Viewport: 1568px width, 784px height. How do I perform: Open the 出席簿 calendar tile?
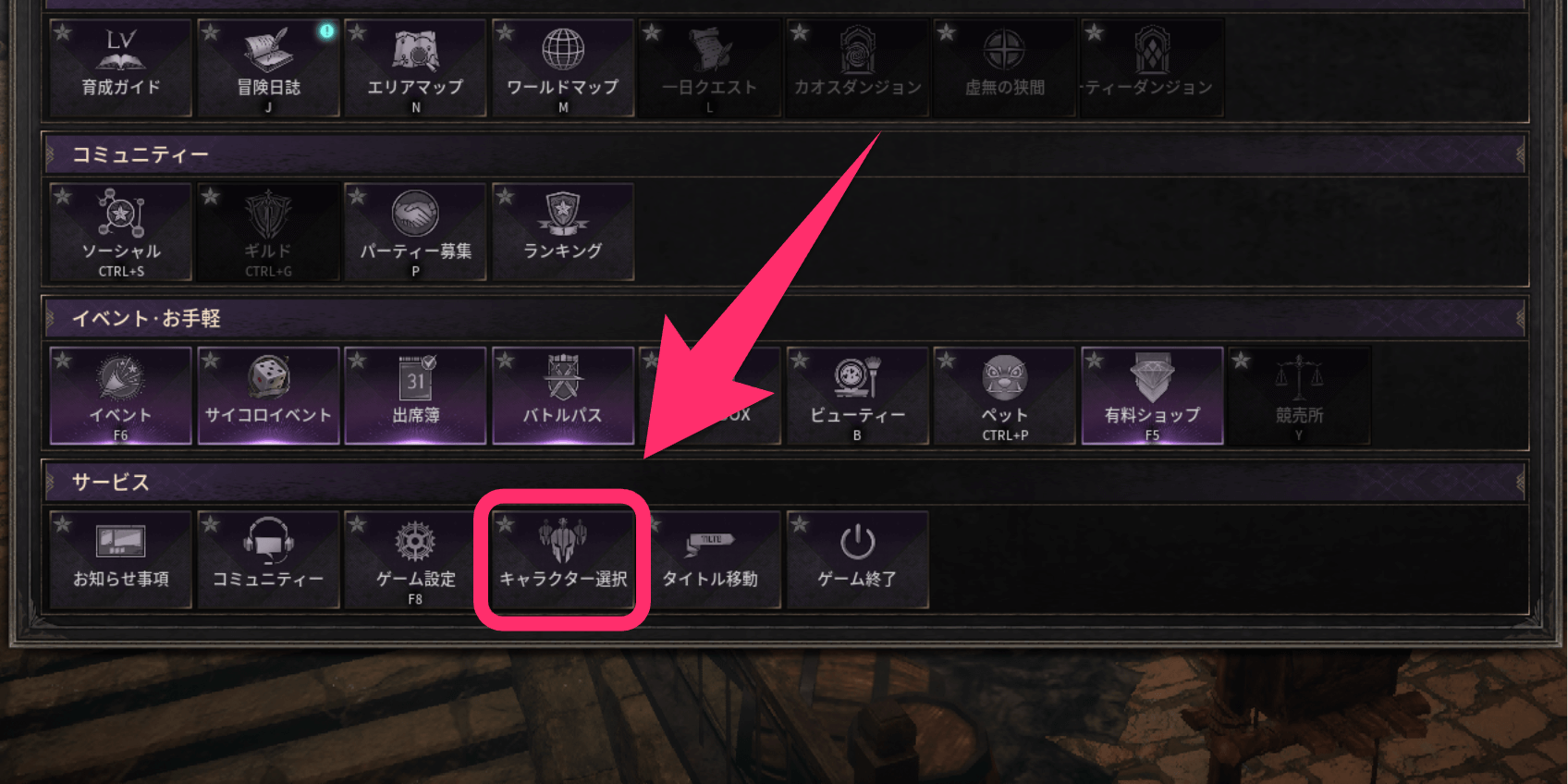pos(415,396)
